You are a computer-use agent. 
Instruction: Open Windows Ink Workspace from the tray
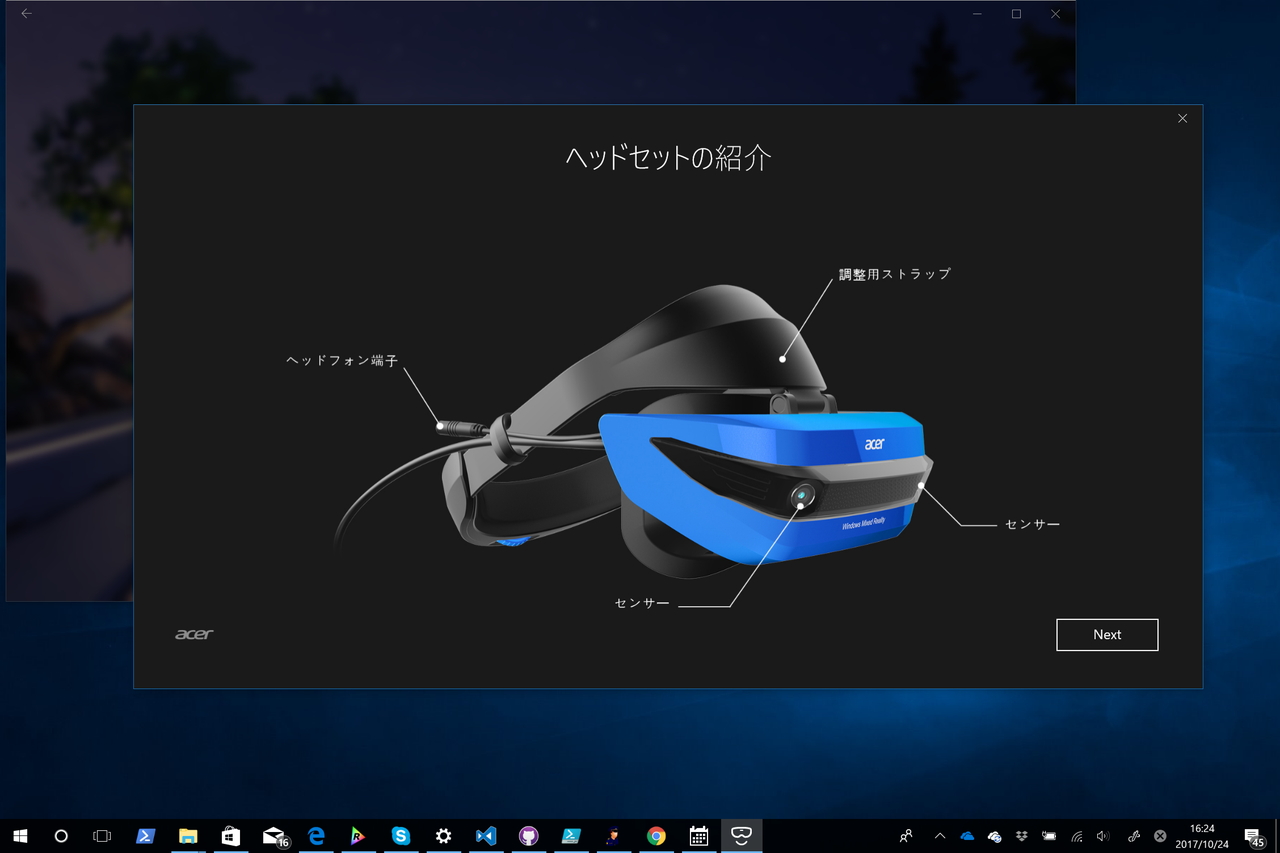click(1132, 835)
